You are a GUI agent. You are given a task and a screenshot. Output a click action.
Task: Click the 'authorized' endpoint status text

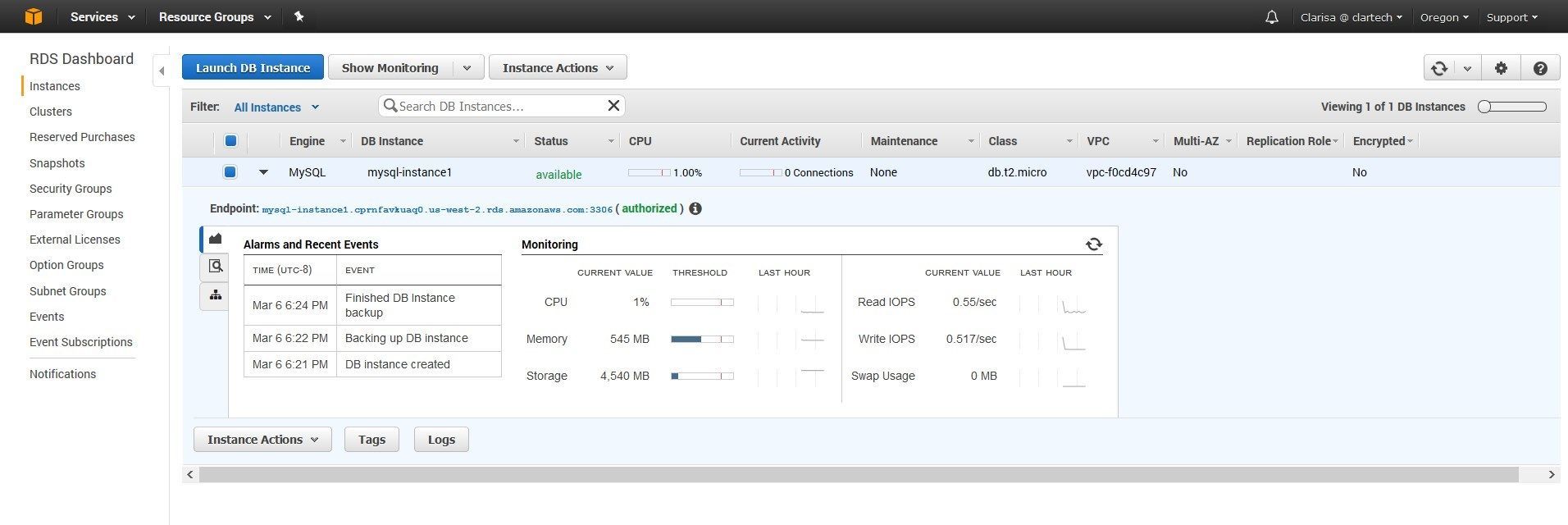point(650,208)
